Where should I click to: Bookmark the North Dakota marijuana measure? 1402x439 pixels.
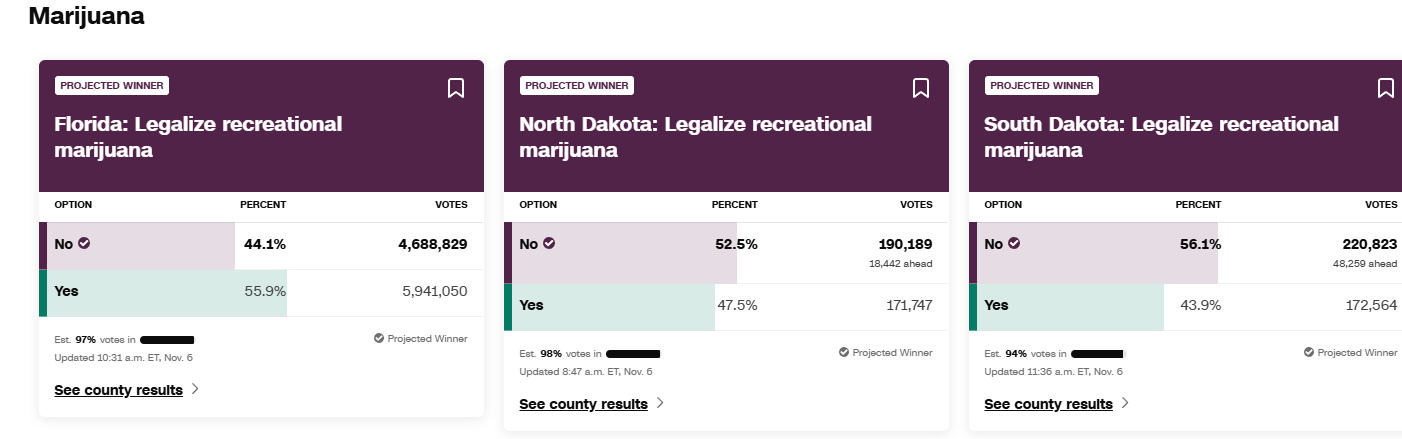pyautogui.click(x=921, y=88)
